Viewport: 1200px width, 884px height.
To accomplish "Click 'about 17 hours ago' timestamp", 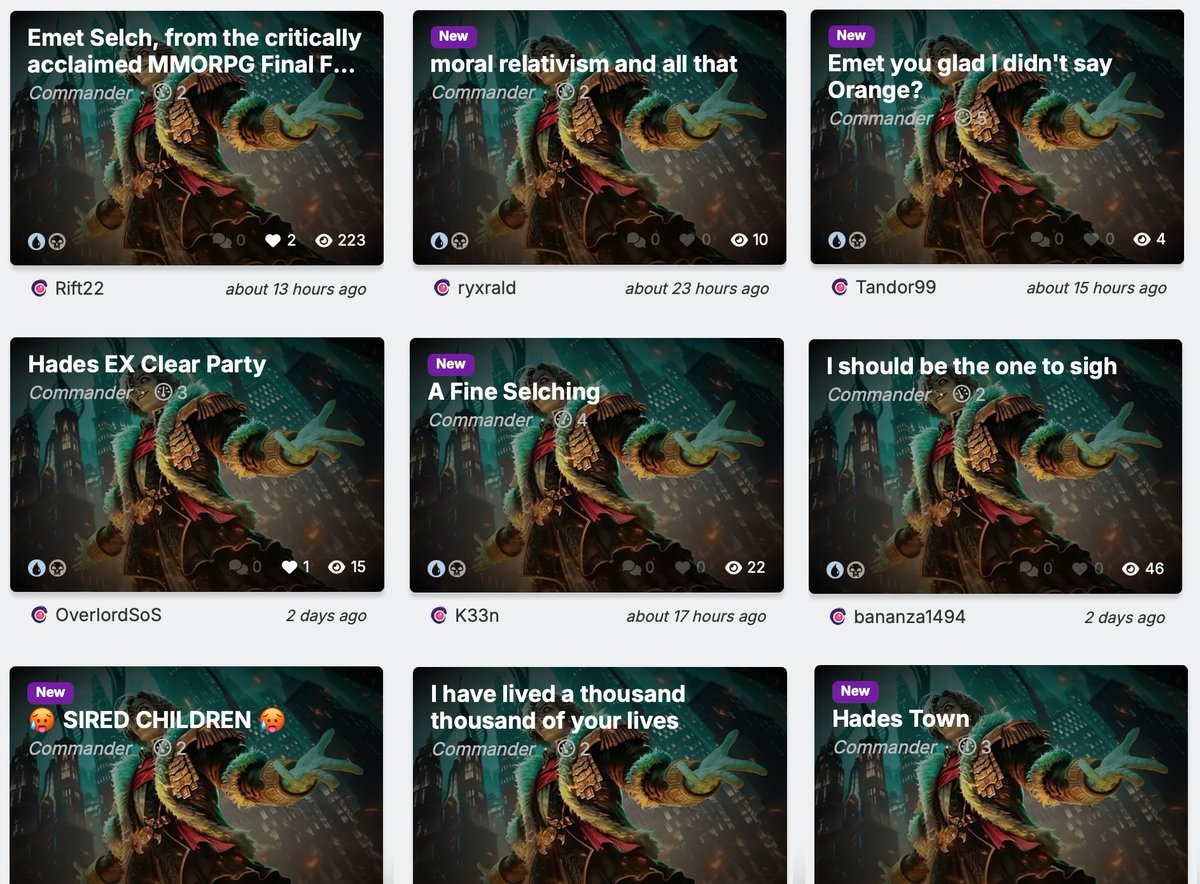I will pyautogui.click(x=696, y=616).
